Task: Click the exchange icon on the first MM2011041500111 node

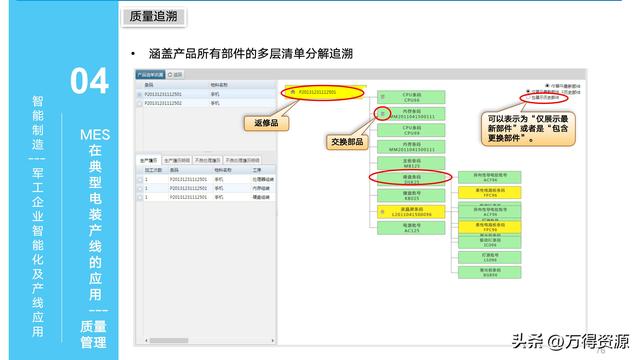Action: click(x=382, y=114)
